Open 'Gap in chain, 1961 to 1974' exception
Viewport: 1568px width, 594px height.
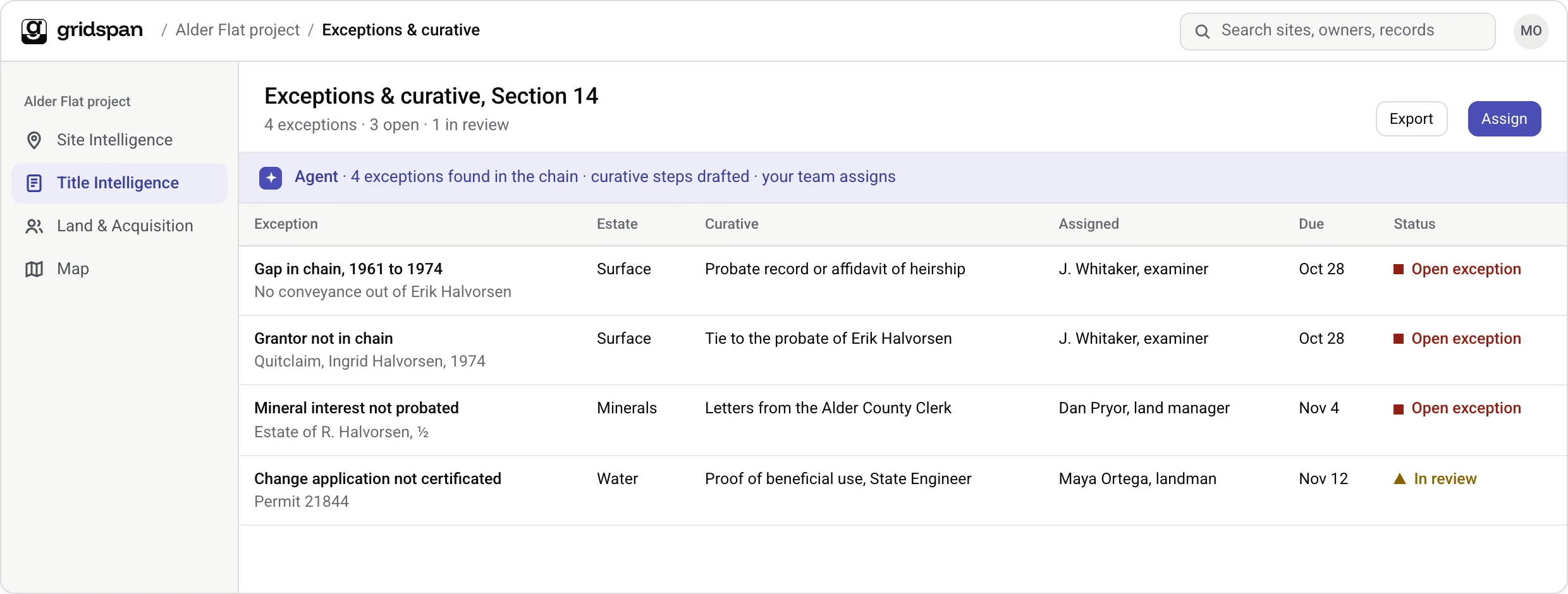point(348,269)
